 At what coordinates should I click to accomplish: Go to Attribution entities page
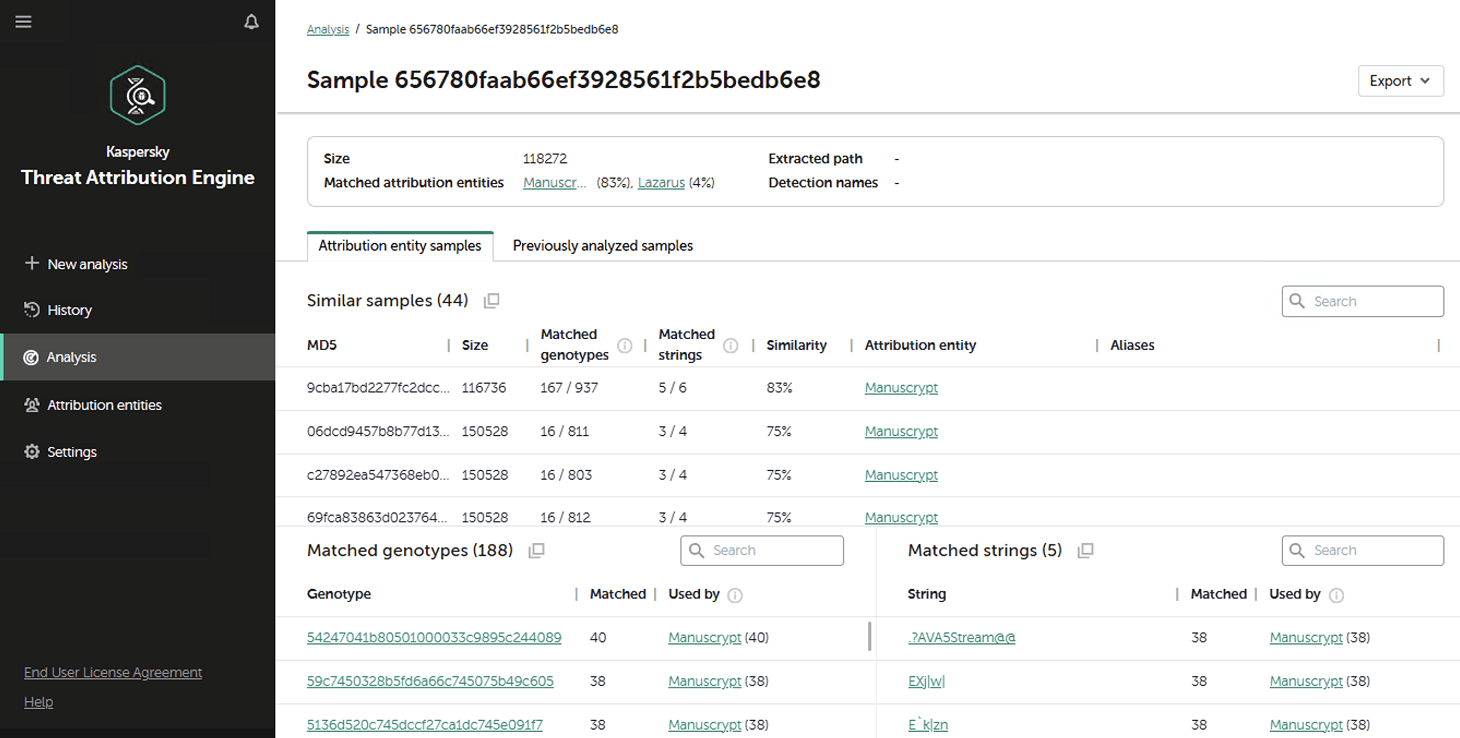[104, 405]
